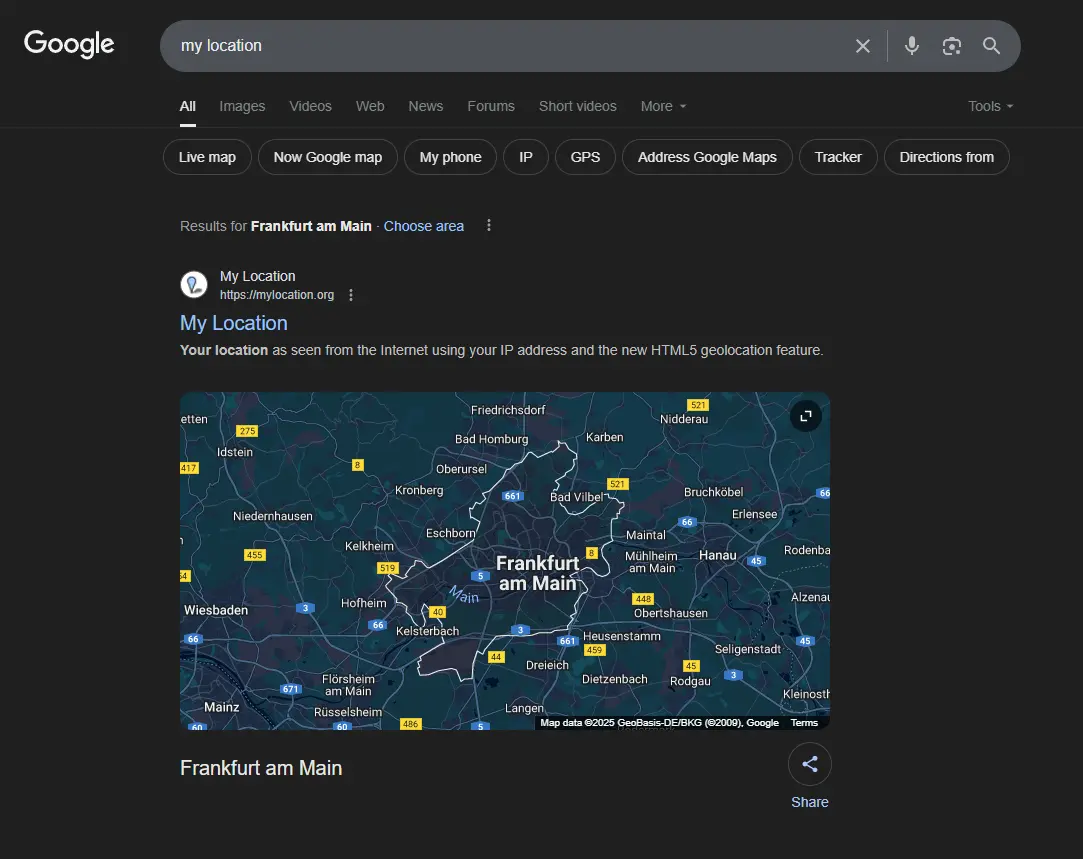Click the Dreieich label on the map
This screenshot has height=859, width=1083.
(547, 665)
